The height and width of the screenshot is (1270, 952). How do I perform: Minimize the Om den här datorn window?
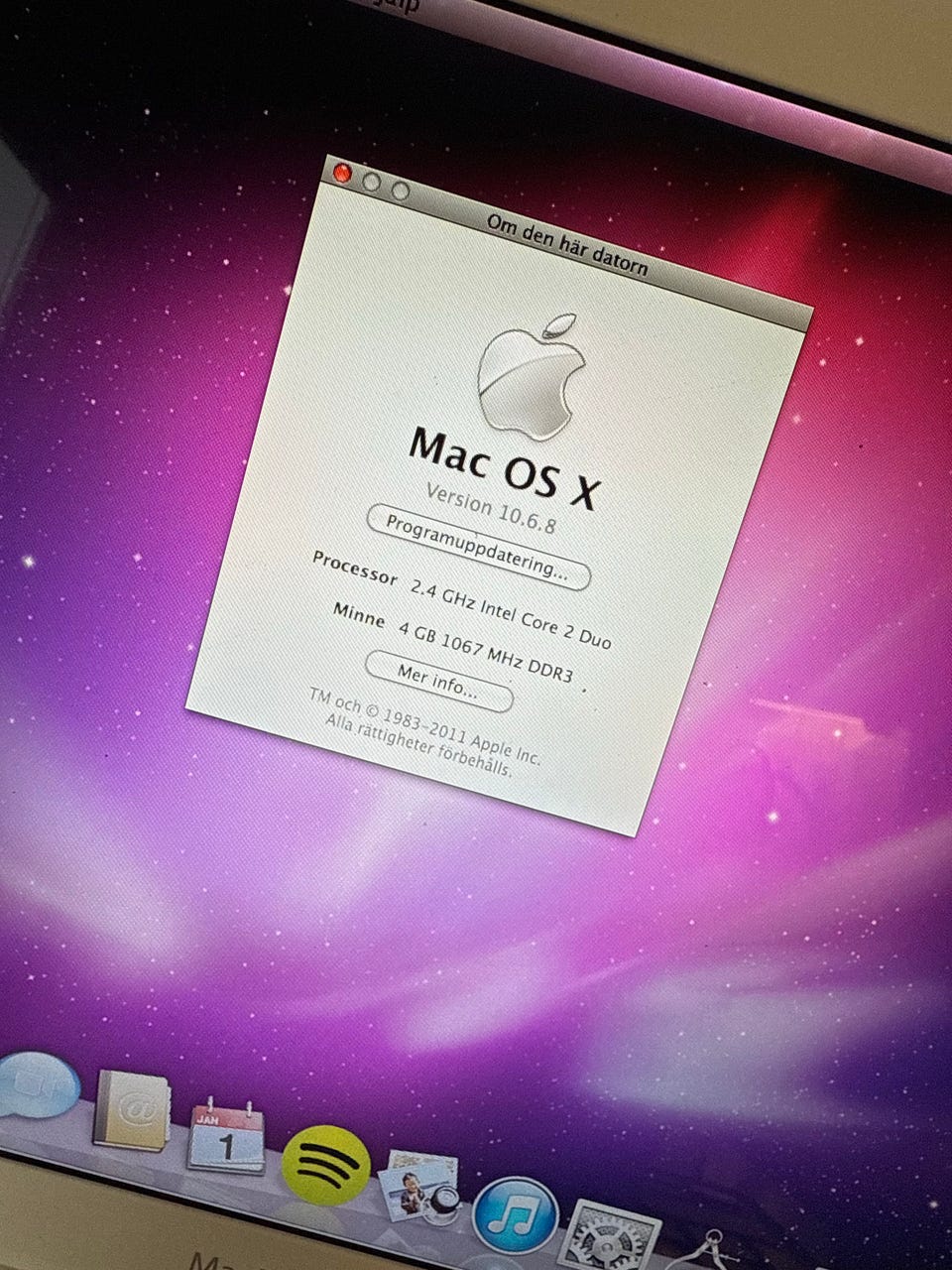click(x=371, y=182)
